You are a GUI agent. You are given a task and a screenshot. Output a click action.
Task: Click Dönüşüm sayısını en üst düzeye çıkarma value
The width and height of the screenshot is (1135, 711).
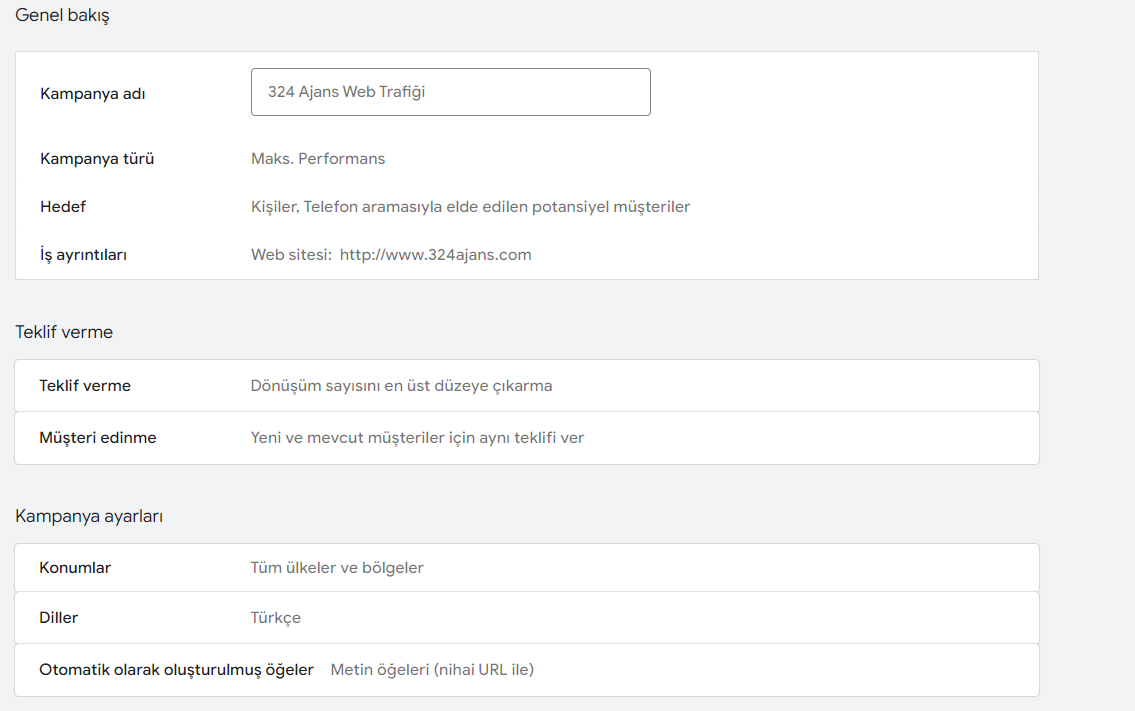(x=401, y=386)
